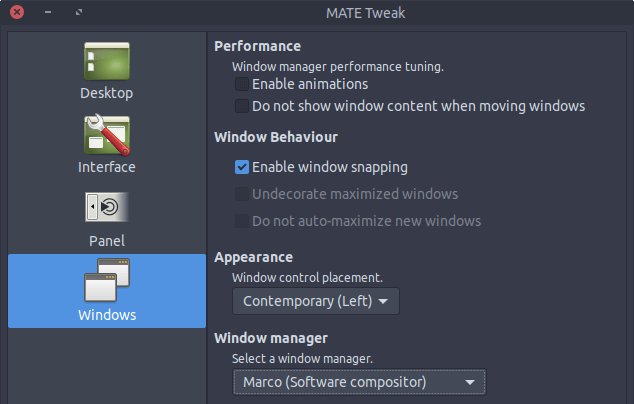Open the Contemporary (Left) placement dropdown

(315, 300)
